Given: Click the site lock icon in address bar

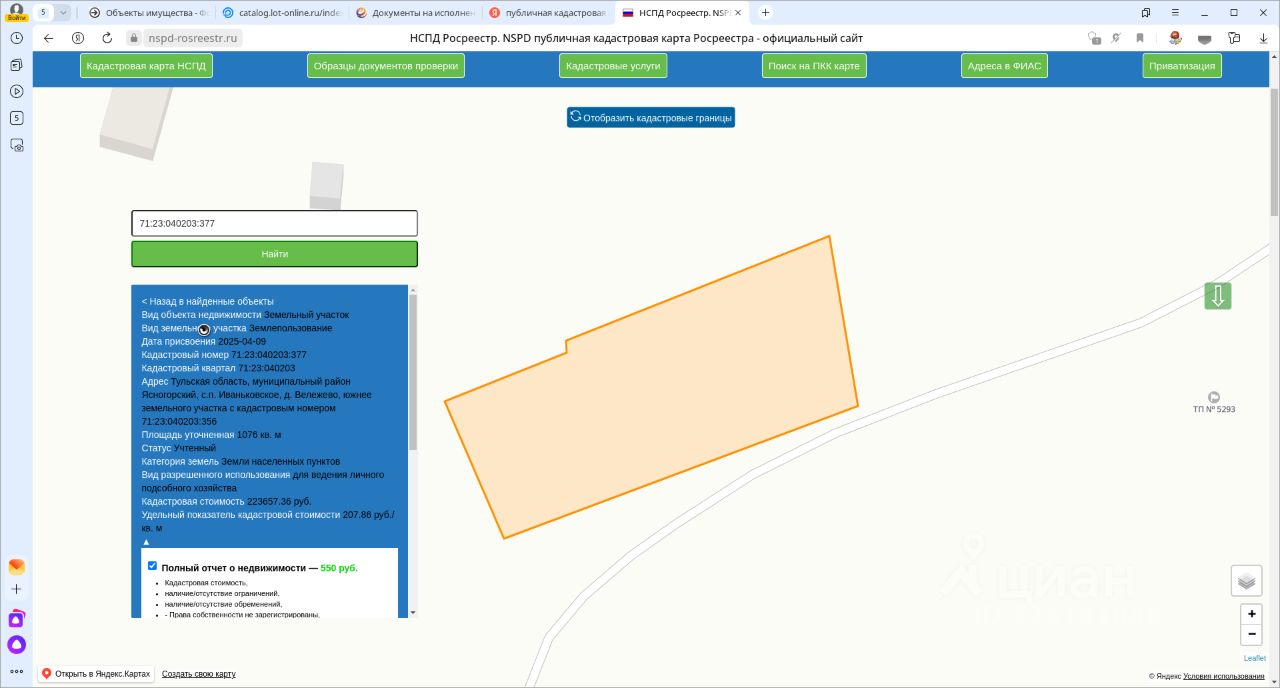Looking at the screenshot, I should pos(133,38).
